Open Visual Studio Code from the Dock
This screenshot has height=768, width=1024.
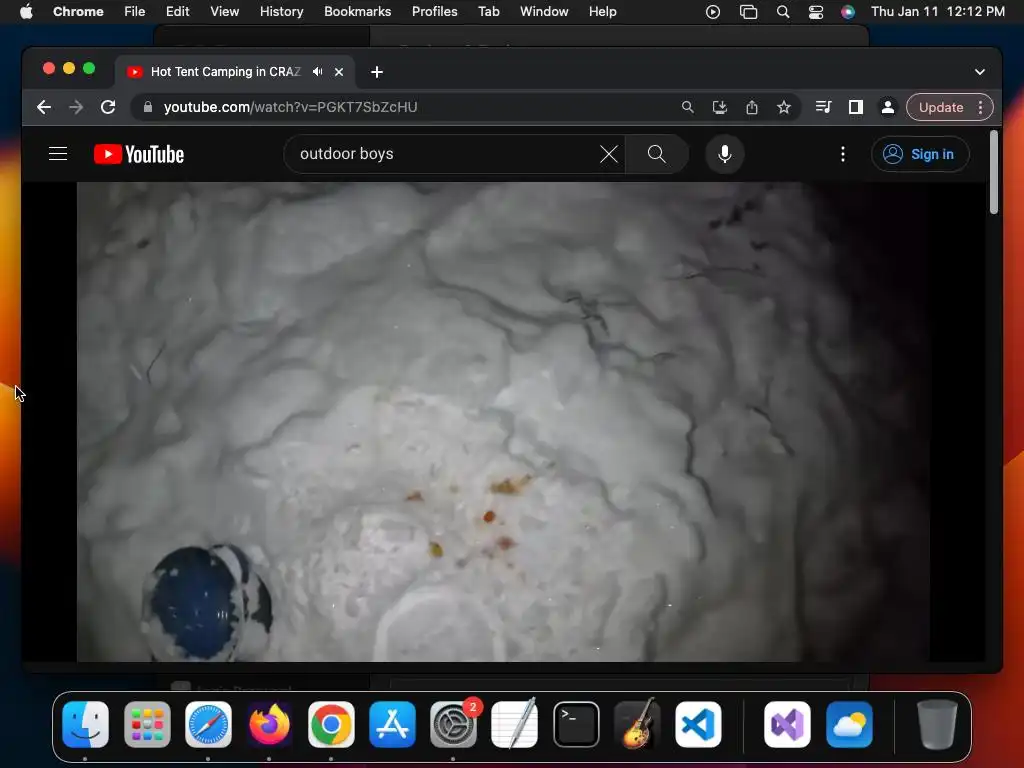698,724
